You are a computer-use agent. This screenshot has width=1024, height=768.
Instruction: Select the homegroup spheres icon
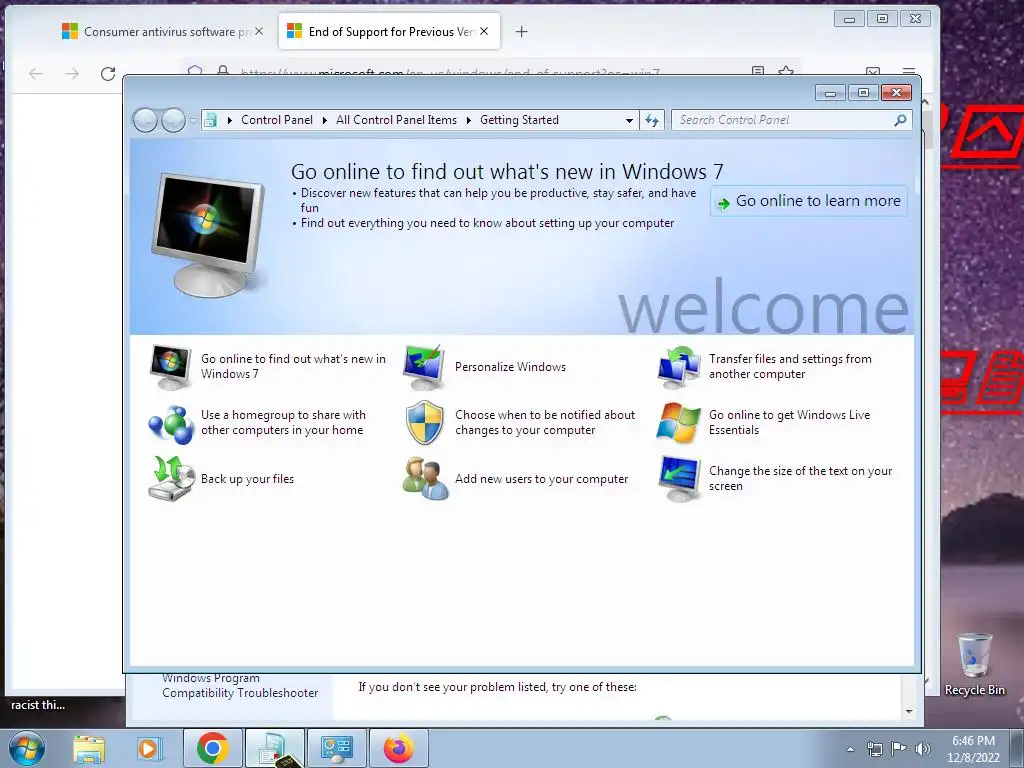pos(170,423)
